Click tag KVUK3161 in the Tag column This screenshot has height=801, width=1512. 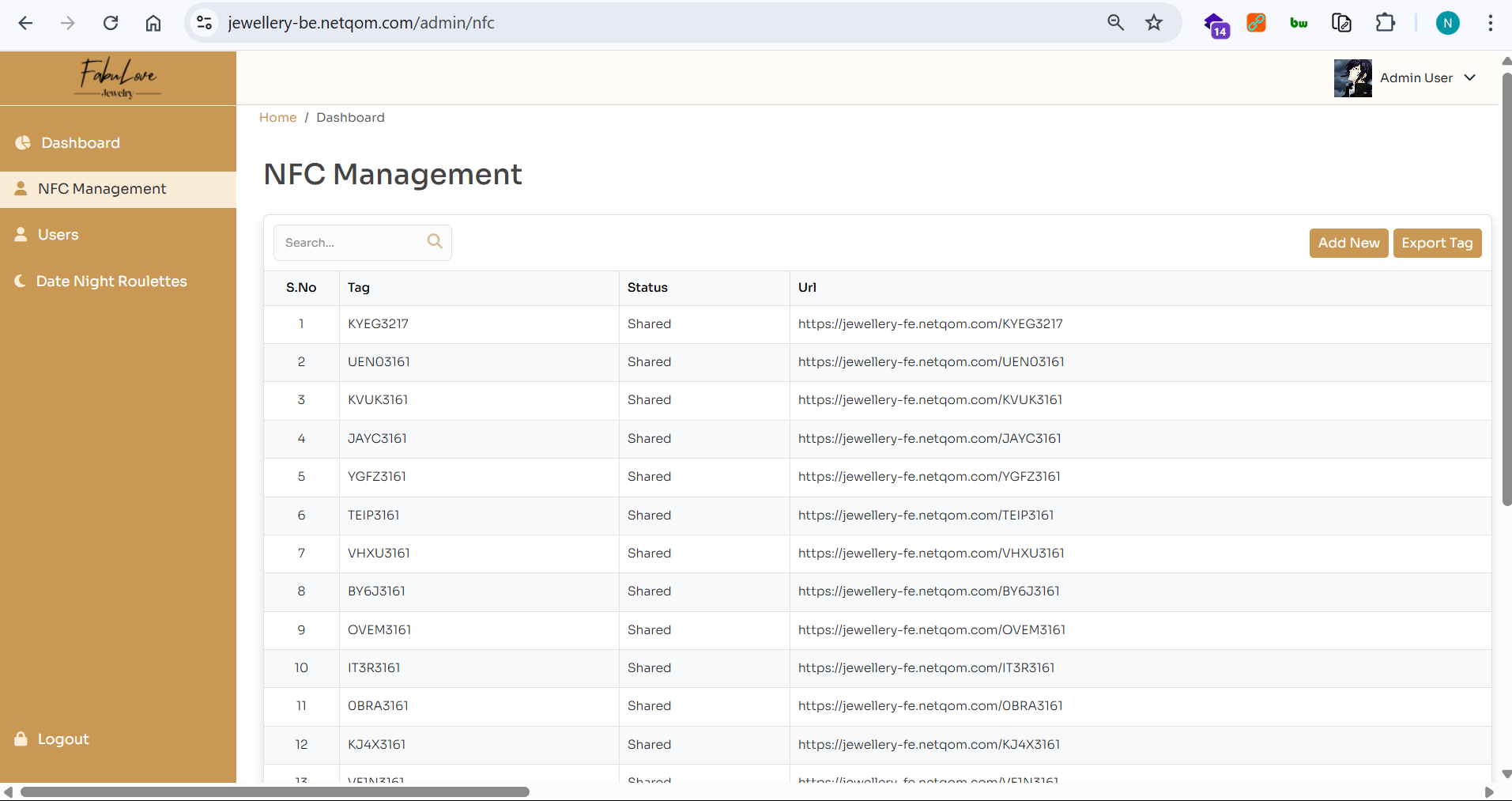tap(378, 399)
